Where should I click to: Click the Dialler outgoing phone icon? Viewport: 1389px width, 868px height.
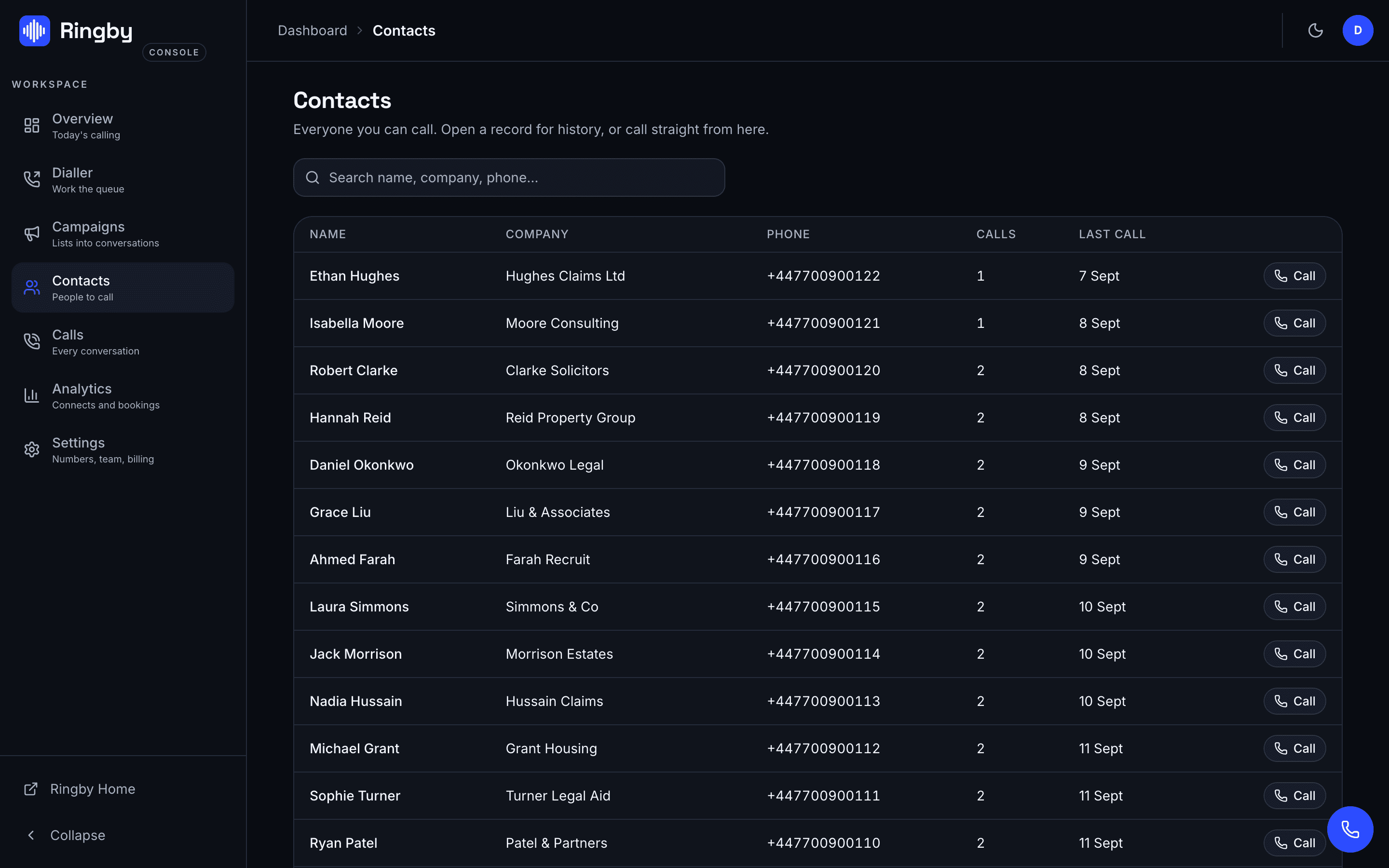[x=31, y=180]
